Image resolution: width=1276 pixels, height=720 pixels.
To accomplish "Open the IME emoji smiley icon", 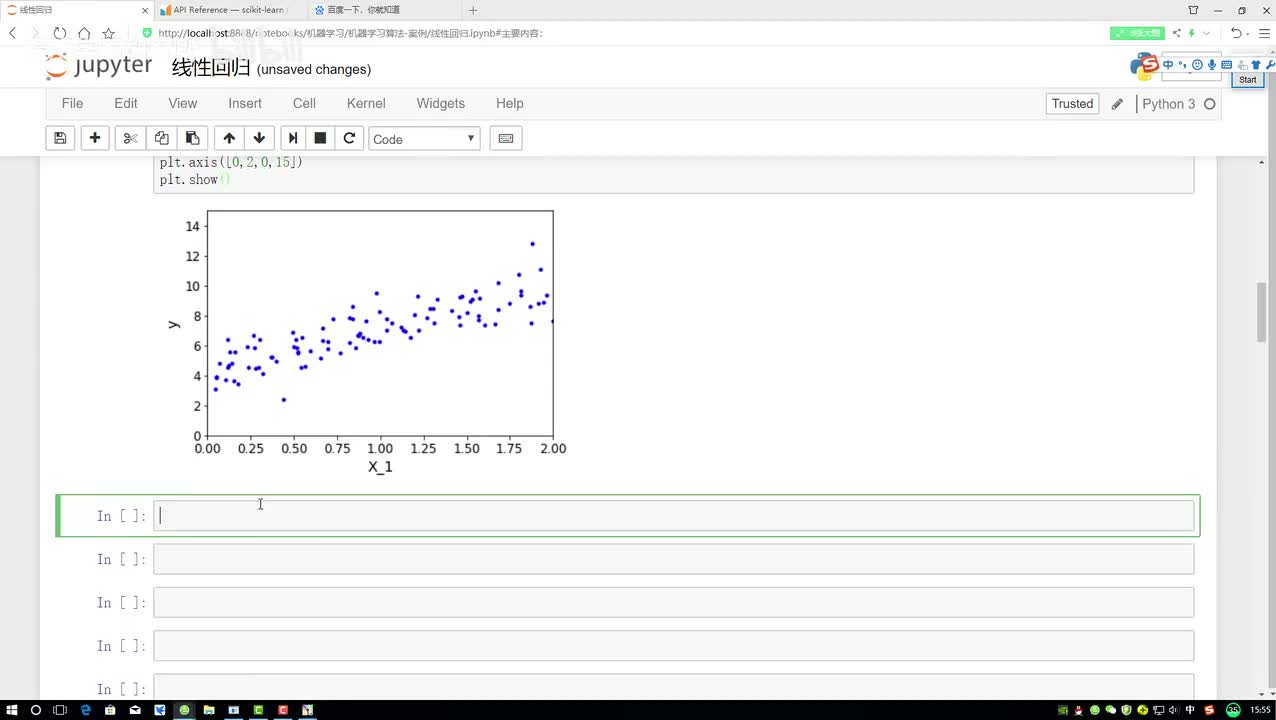I will point(1197,65).
